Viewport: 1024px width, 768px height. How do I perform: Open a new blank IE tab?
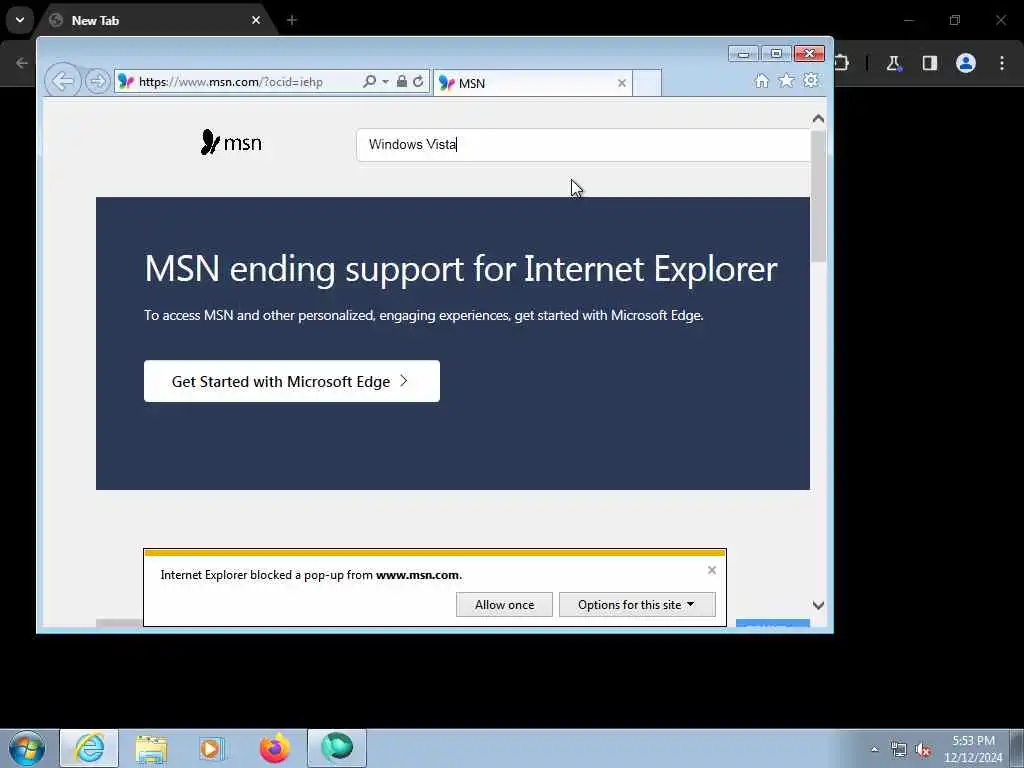coord(647,83)
